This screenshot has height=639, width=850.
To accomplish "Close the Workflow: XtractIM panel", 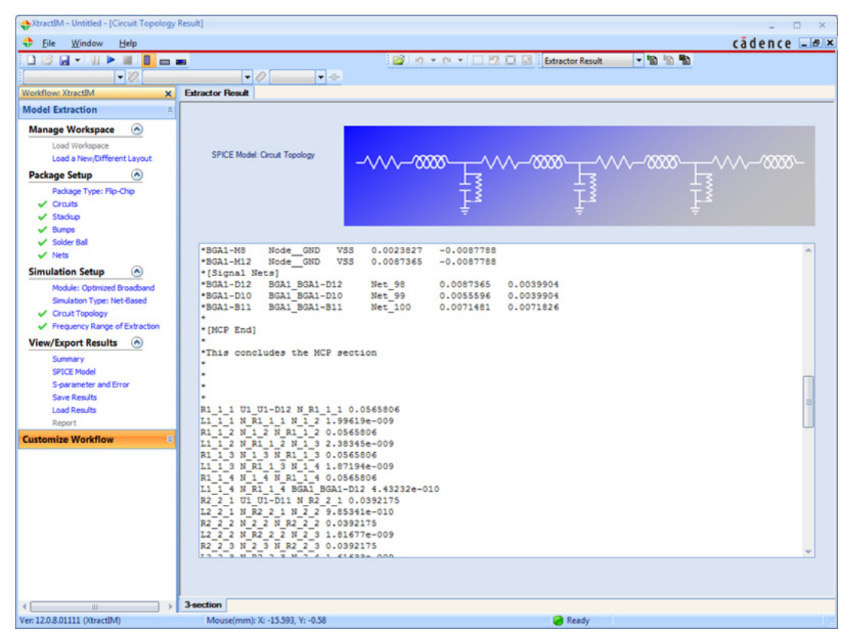I will click(x=168, y=93).
